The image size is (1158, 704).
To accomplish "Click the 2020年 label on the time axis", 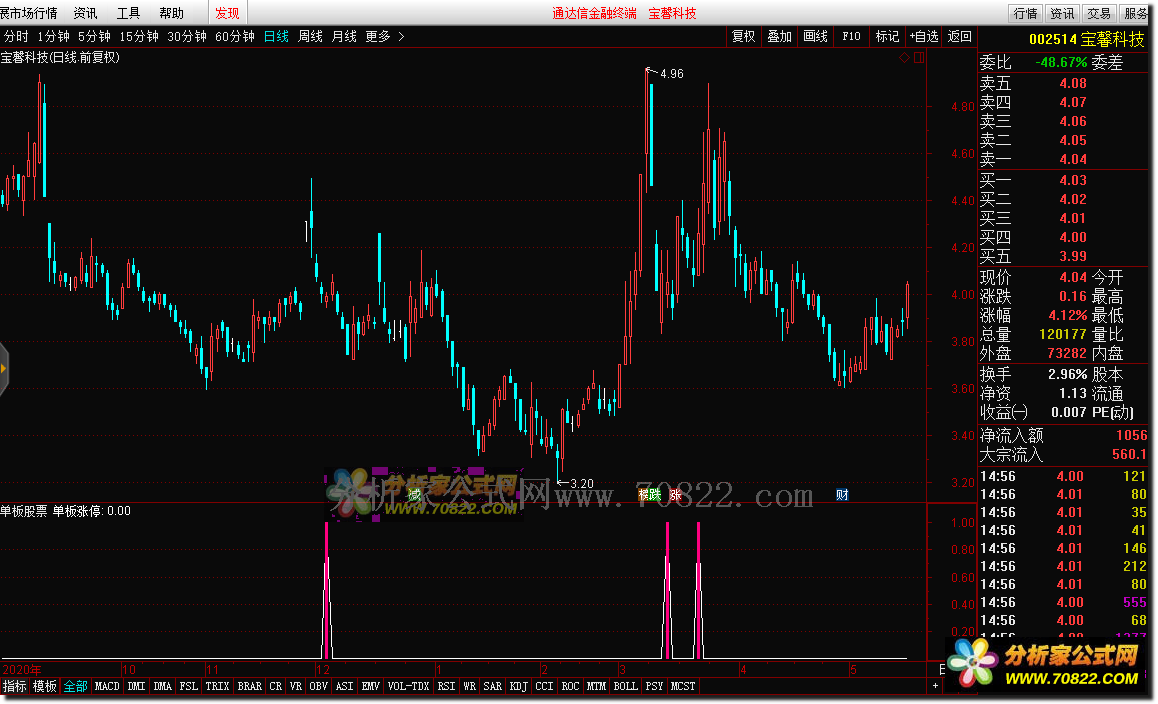I will 21,669.
